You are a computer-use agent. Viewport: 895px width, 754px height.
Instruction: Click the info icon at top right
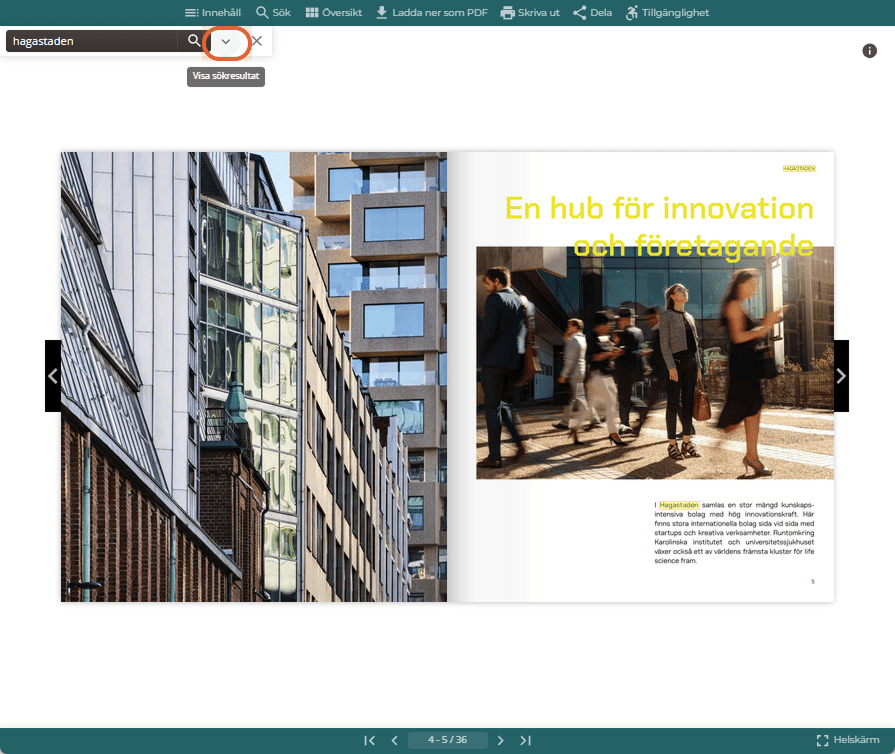pyautogui.click(x=869, y=51)
